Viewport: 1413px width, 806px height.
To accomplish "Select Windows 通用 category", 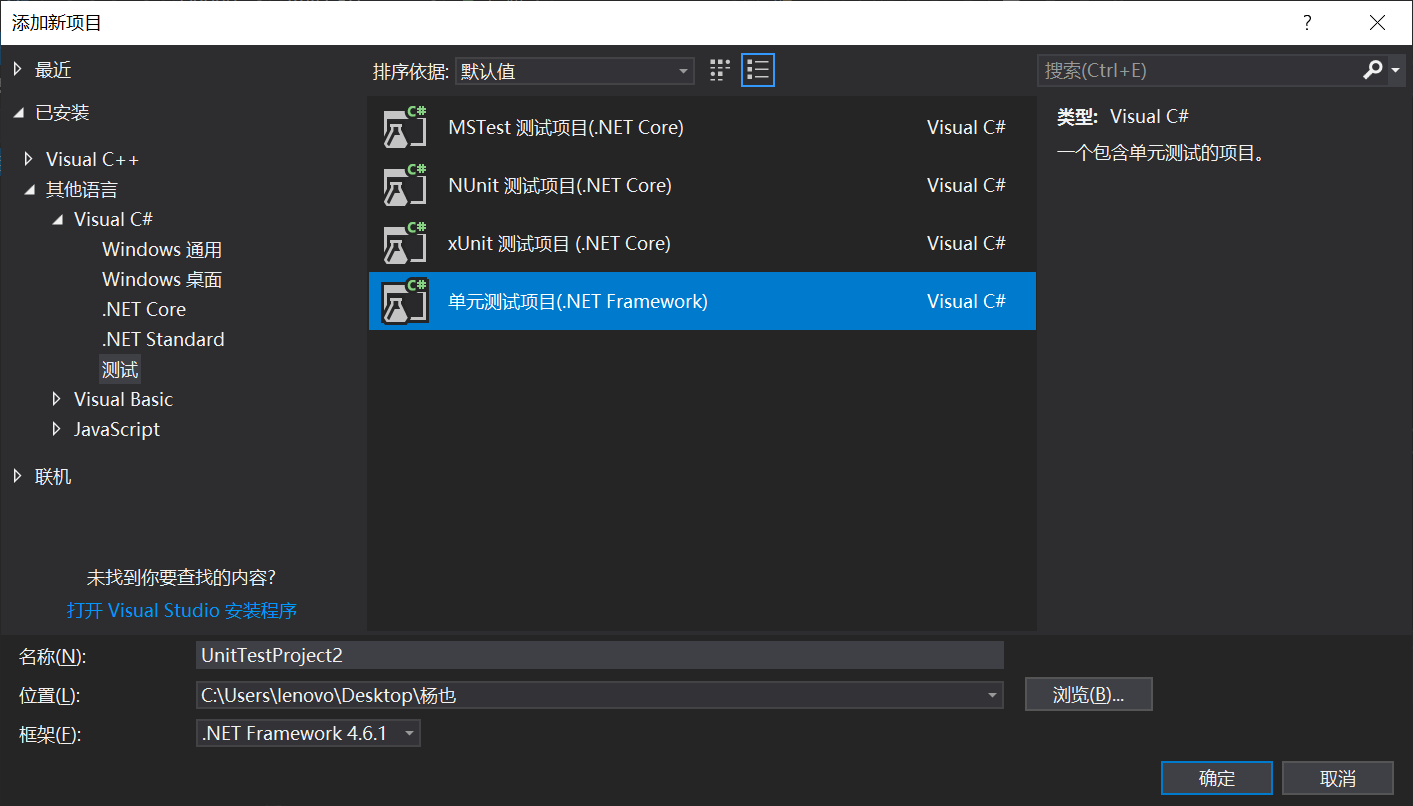I will coord(162,250).
